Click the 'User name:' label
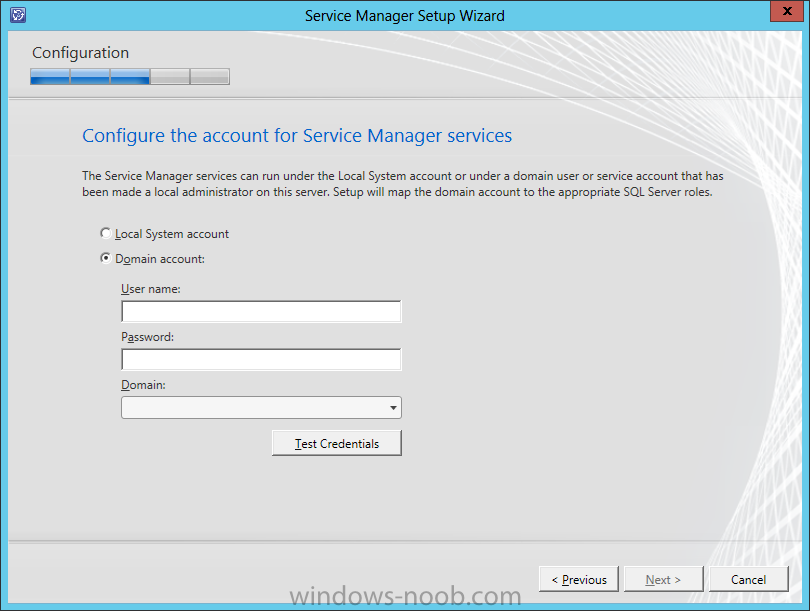Viewport: 810px width, 611px height. click(x=151, y=289)
